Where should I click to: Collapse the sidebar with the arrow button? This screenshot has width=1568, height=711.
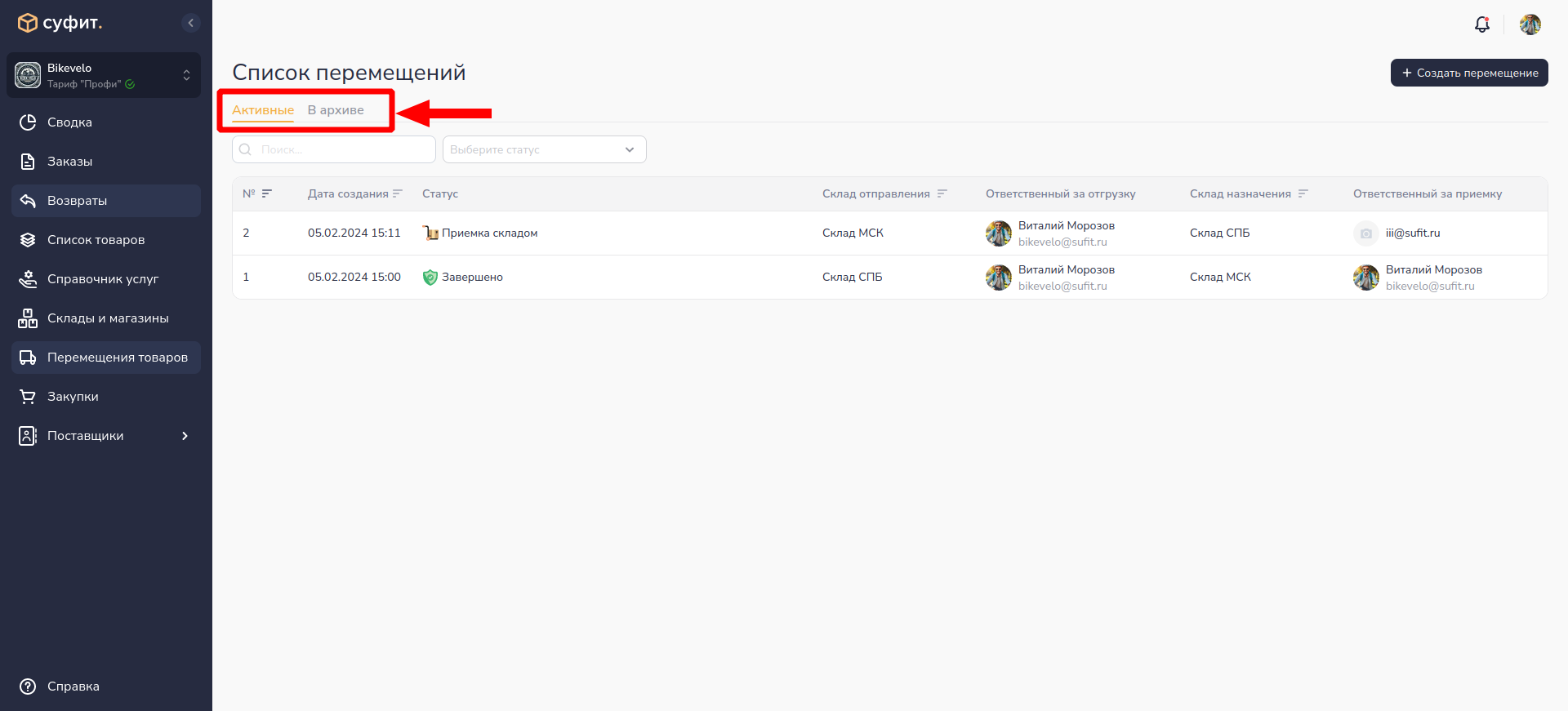(190, 23)
